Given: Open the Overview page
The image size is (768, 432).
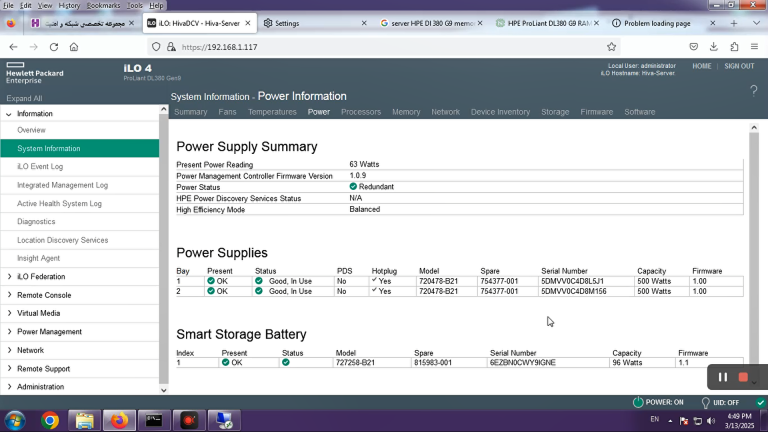Looking at the screenshot, I should (x=31, y=130).
